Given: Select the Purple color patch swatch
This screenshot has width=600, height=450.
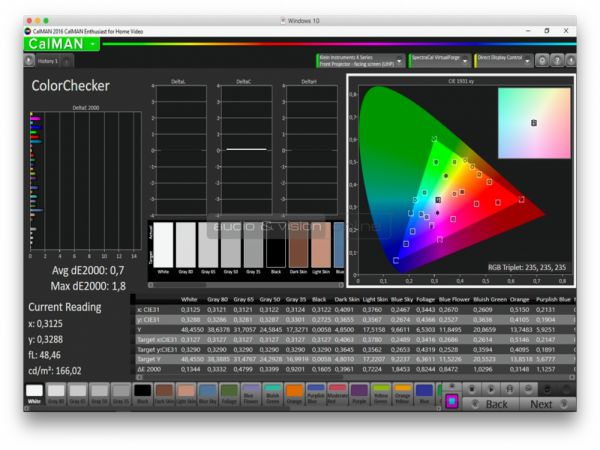Looking at the screenshot, I should tap(361, 394).
